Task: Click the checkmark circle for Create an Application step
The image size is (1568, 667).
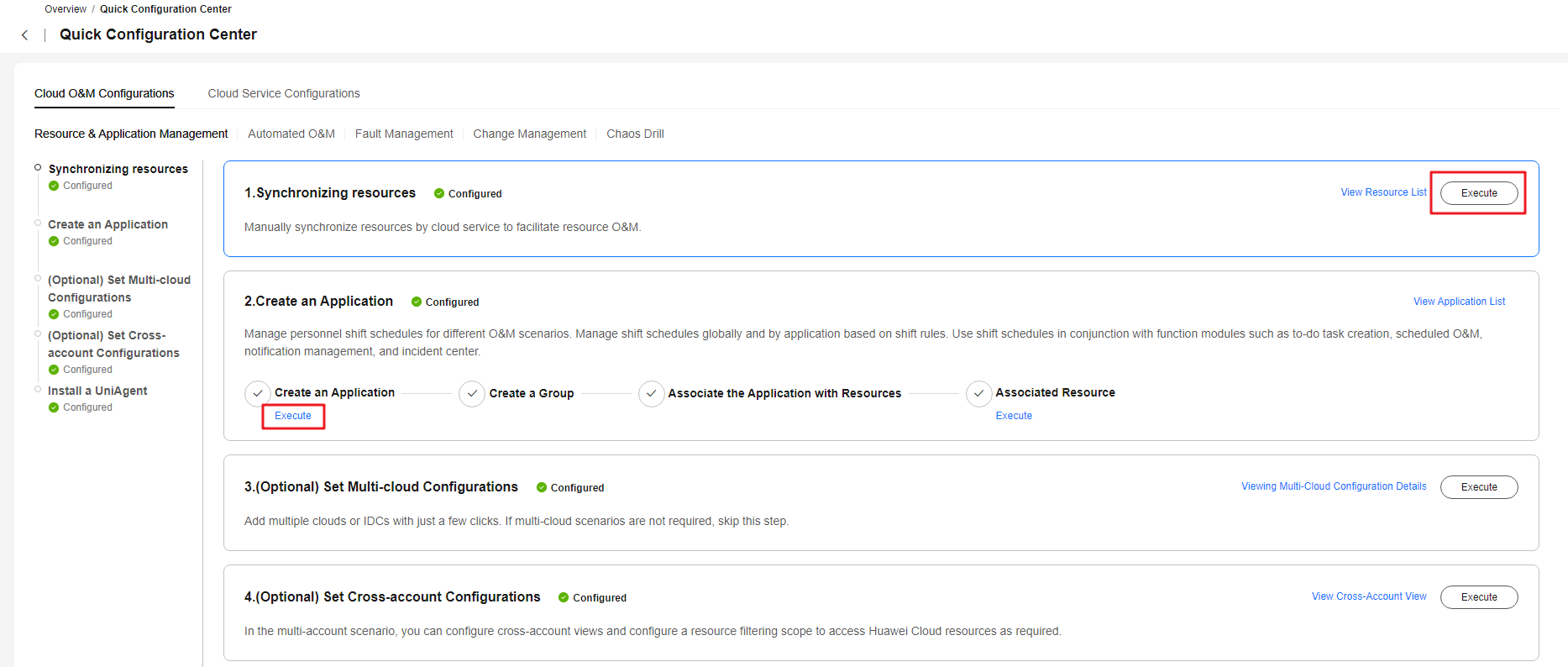Action: tap(258, 393)
